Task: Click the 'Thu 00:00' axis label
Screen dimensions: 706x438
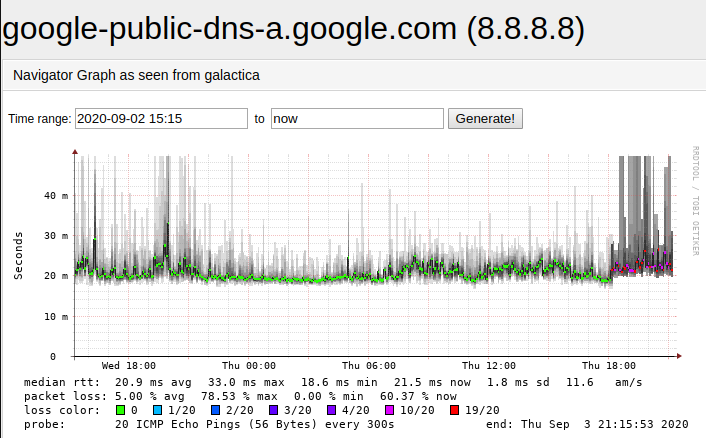Action: [249, 366]
